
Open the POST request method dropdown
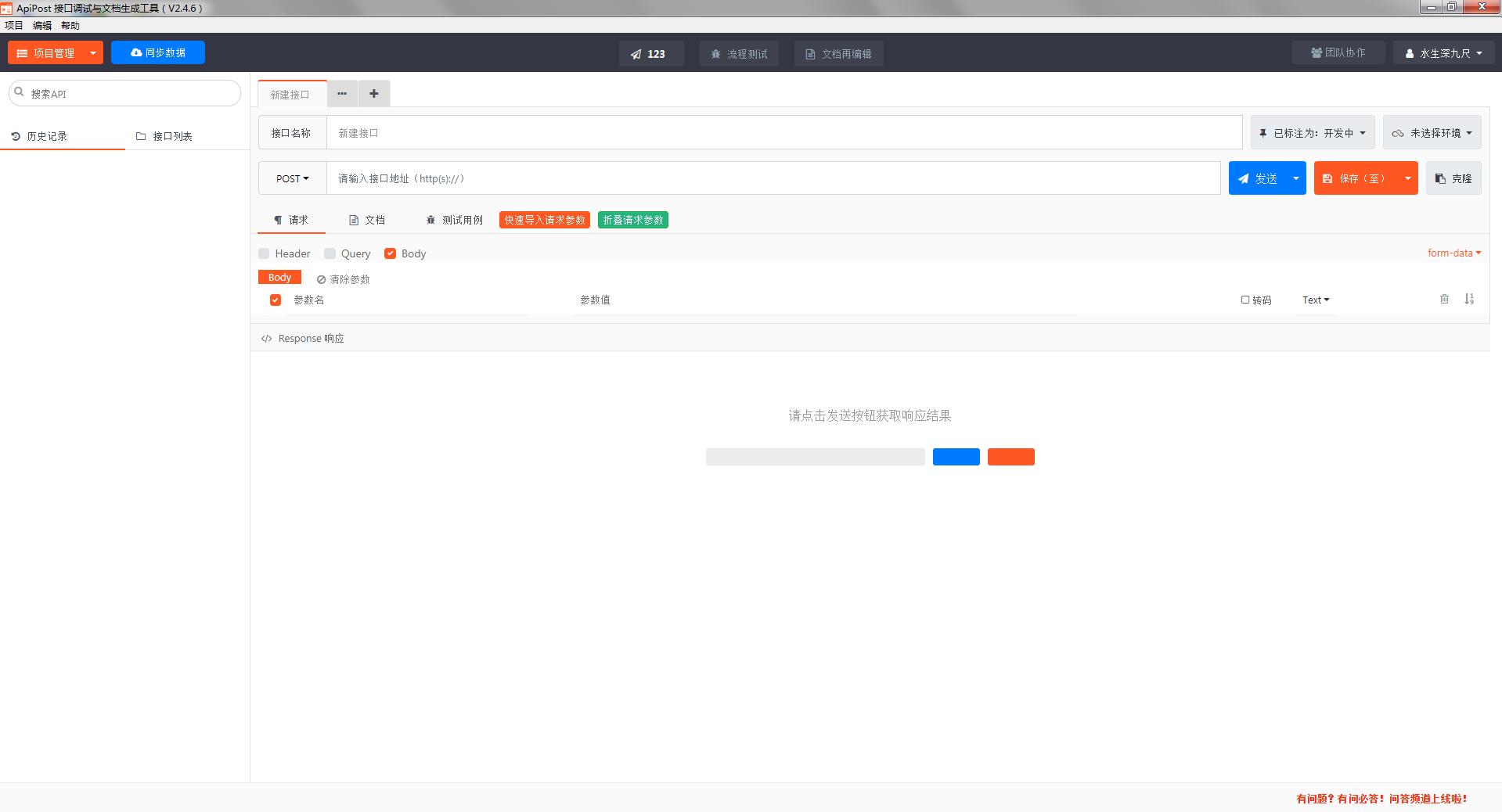tap(292, 178)
